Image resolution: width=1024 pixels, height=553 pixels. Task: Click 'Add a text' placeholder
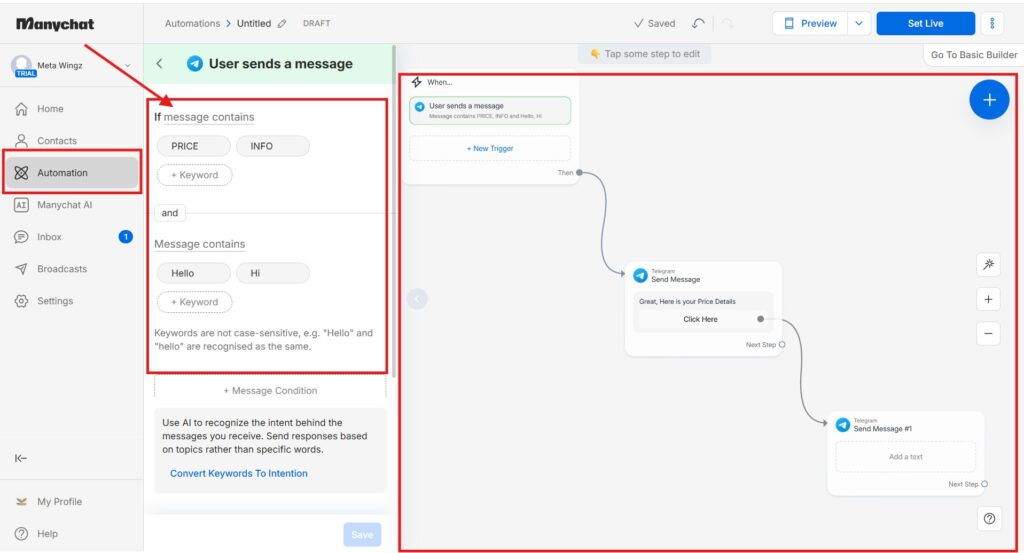(906, 457)
